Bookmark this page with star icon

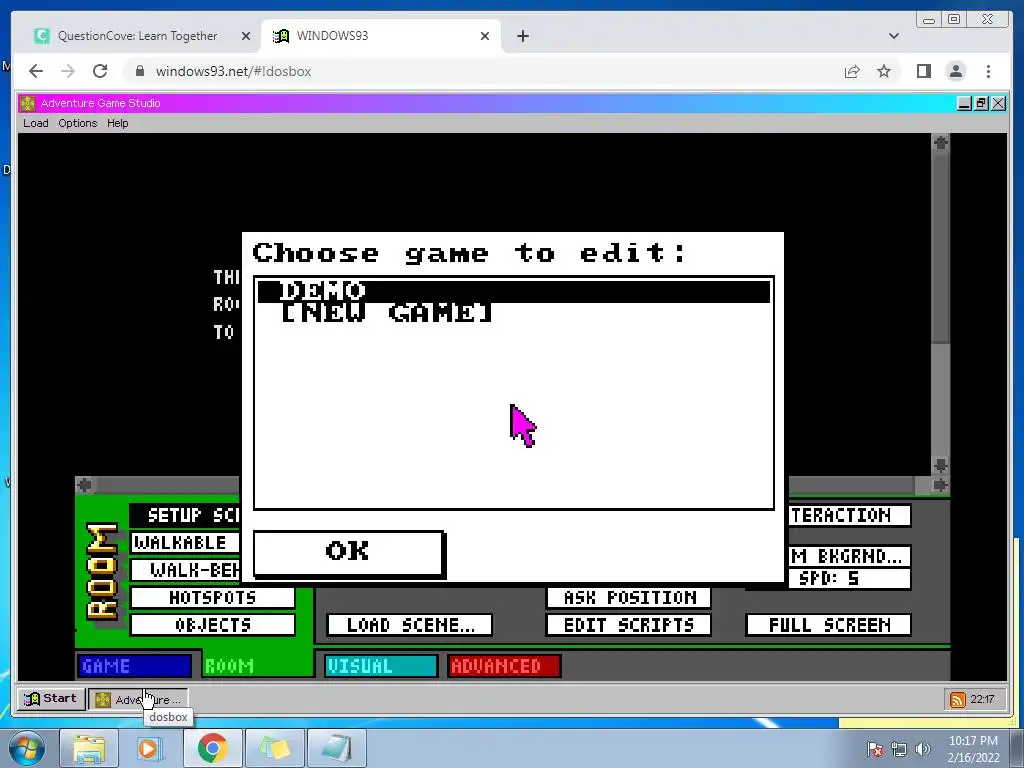(x=884, y=71)
